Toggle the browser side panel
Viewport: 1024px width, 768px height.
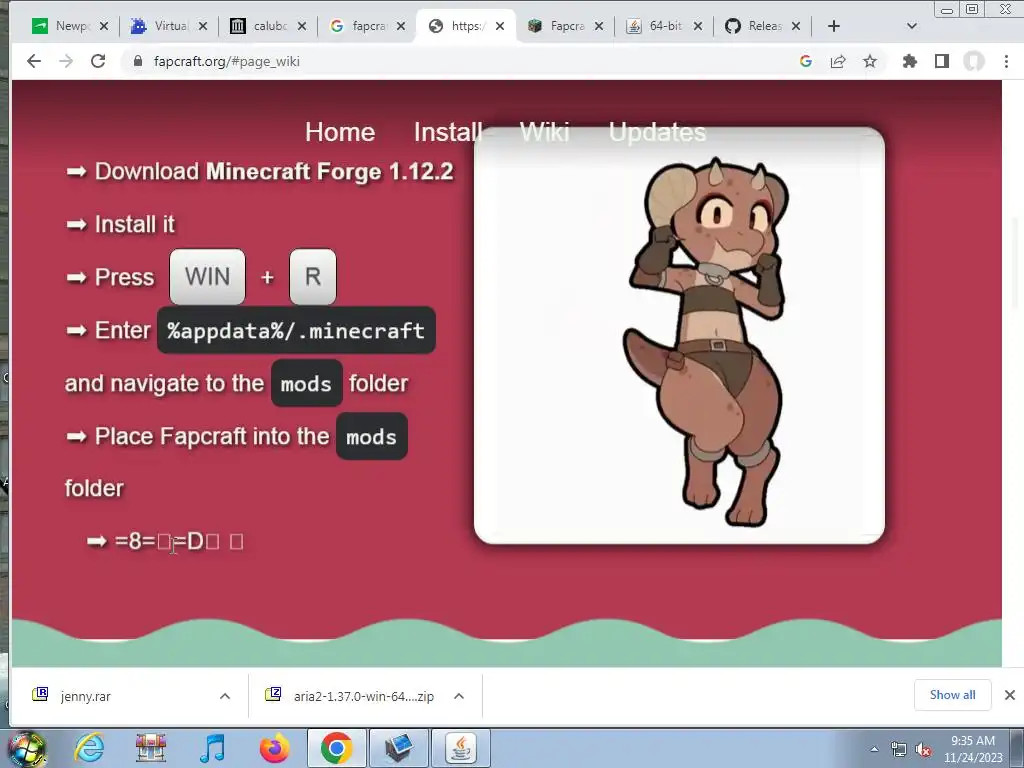[x=942, y=61]
